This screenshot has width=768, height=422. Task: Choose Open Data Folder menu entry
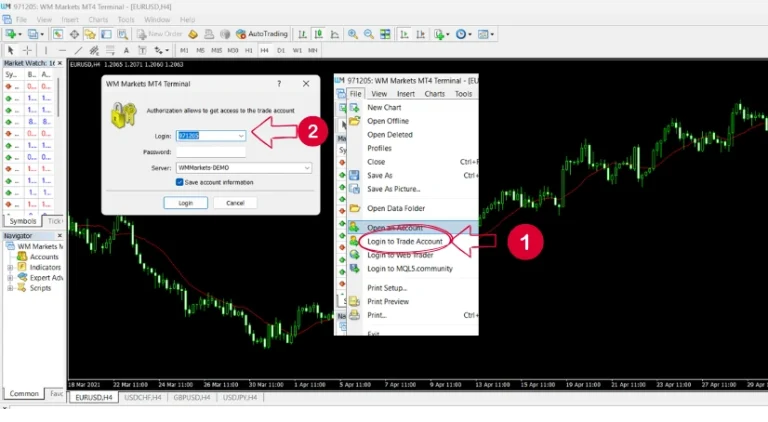[396, 208]
